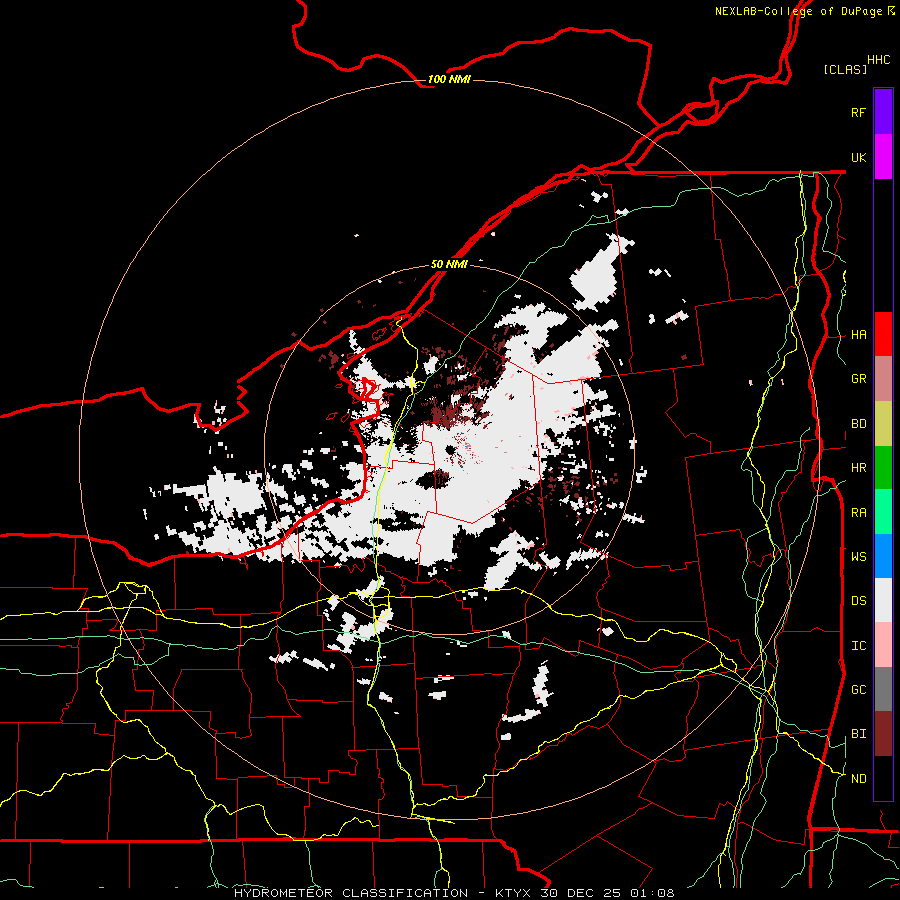Click the HR legend label
Viewport: 900px width, 900px height.
[x=858, y=468]
